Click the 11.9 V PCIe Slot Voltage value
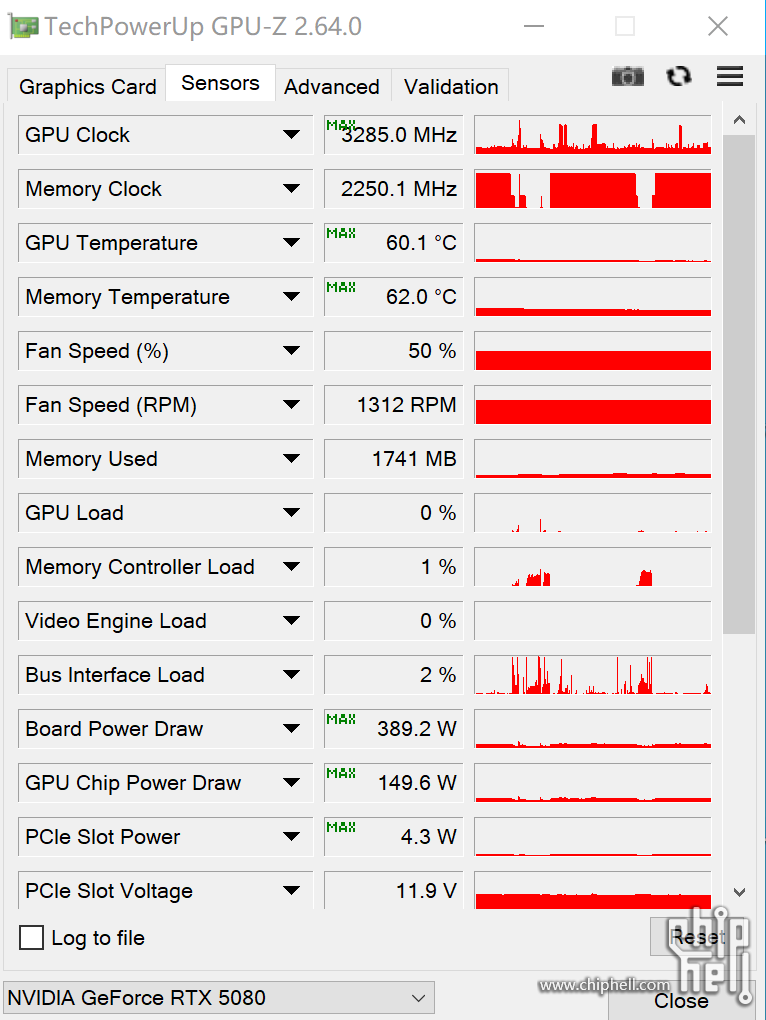 click(393, 891)
